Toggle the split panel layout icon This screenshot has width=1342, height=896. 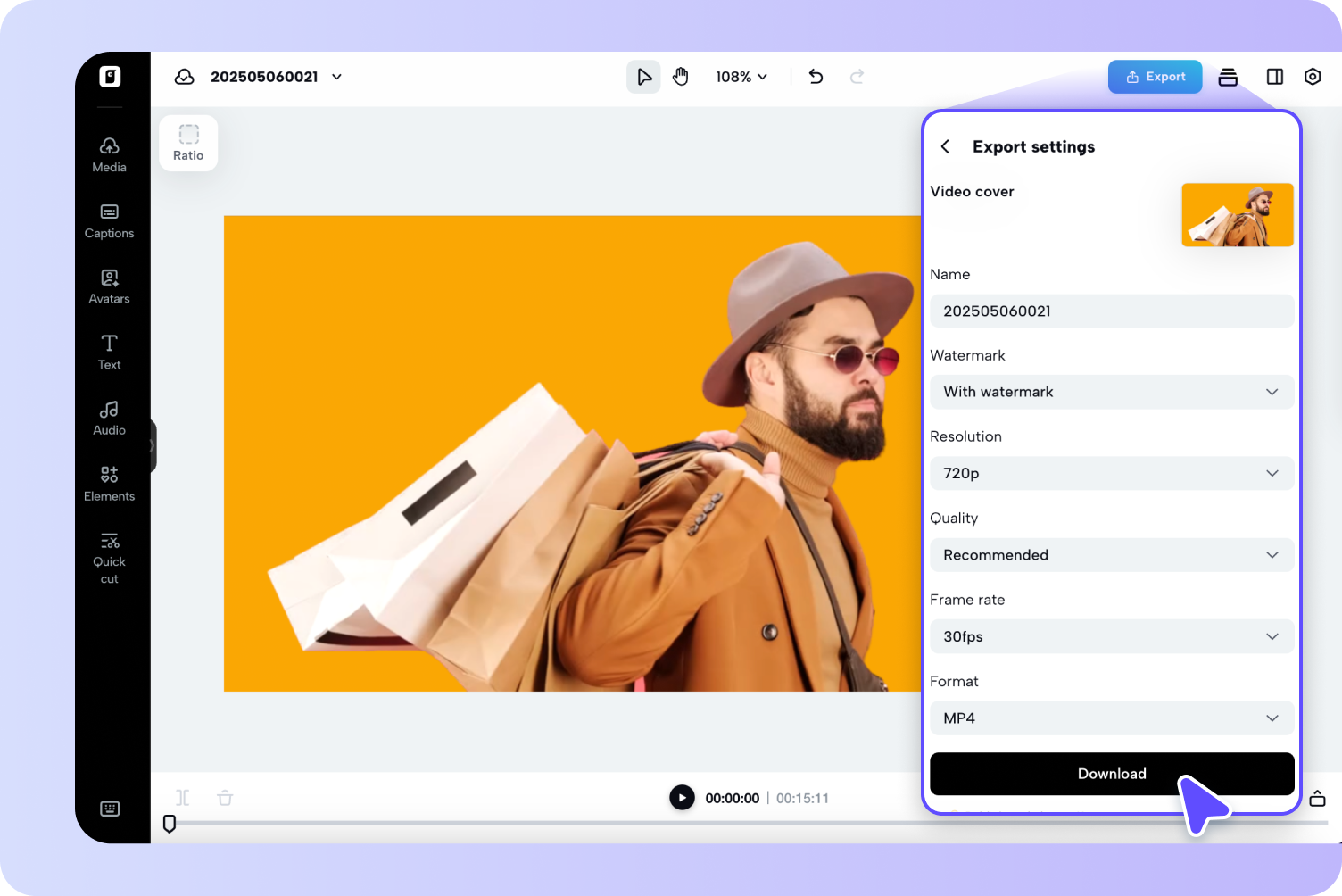1275,77
